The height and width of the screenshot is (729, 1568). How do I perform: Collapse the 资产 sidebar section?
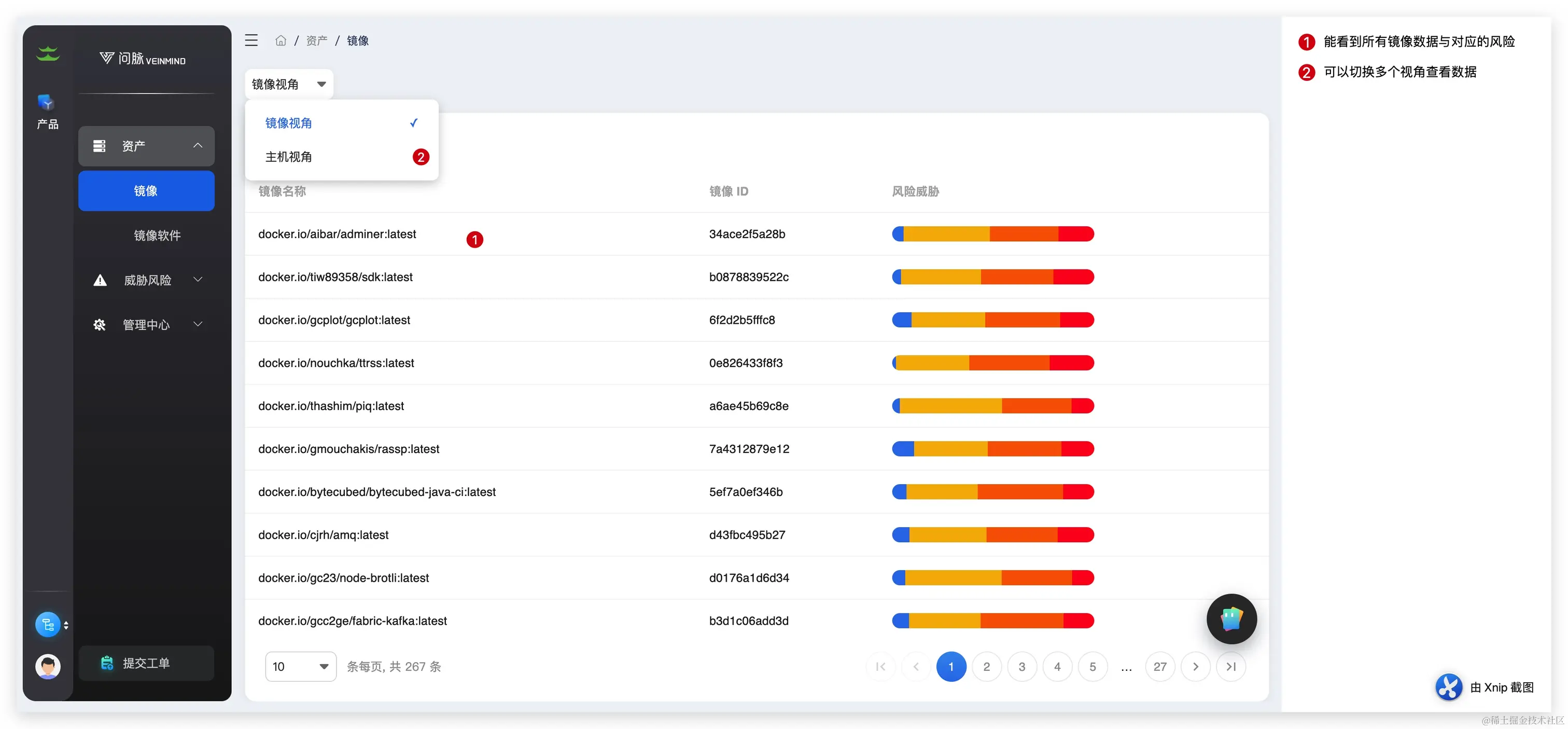point(147,146)
